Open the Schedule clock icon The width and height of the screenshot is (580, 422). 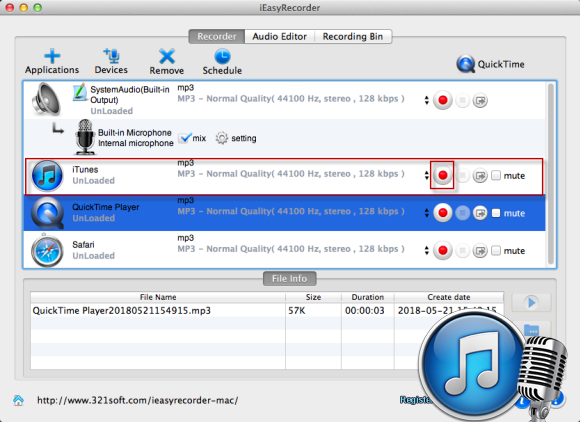[222, 57]
